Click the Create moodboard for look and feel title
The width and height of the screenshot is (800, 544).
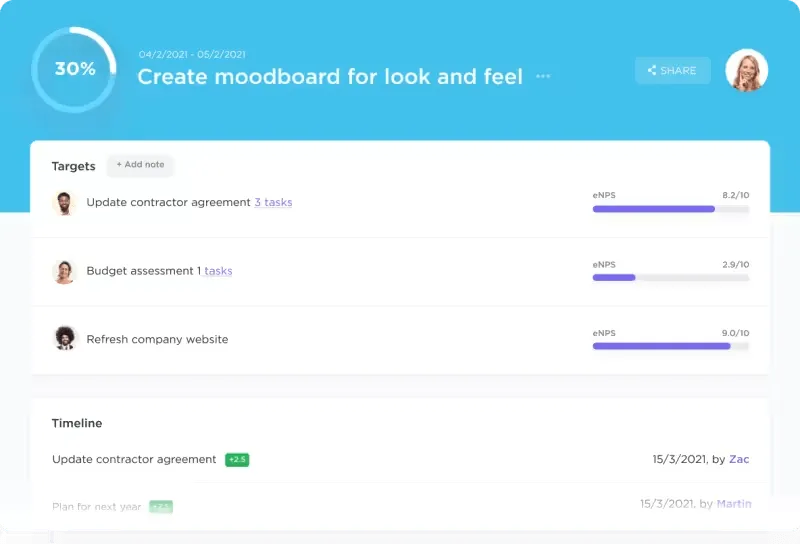(330, 77)
